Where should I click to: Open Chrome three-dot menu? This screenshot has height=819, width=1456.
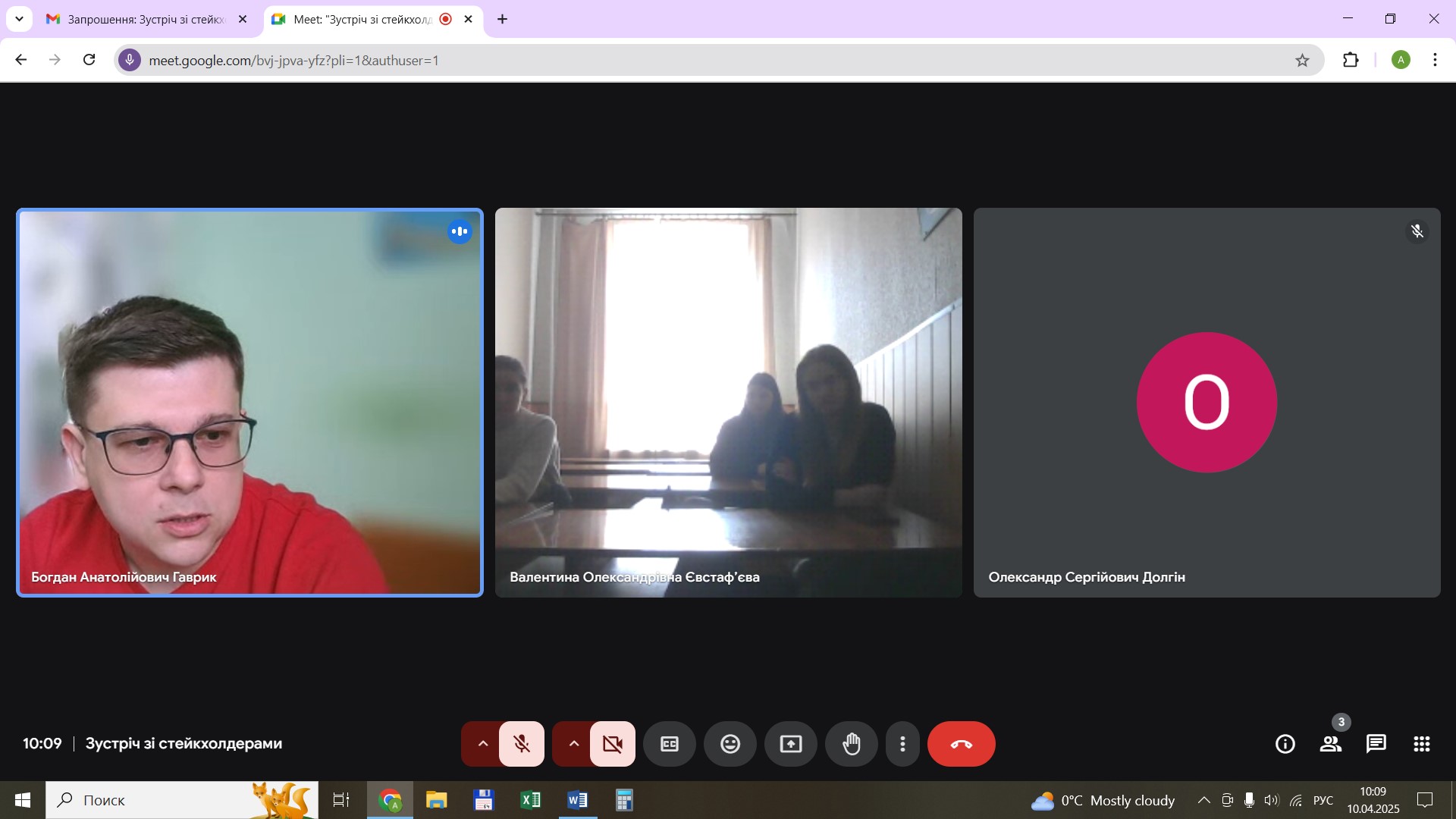tap(1435, 60)
